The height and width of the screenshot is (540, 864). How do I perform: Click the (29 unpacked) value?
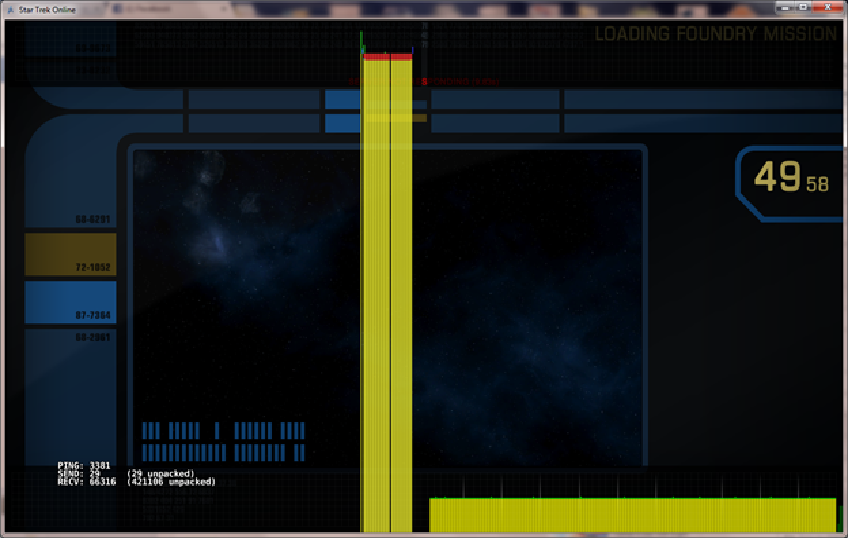coord(160,473)
